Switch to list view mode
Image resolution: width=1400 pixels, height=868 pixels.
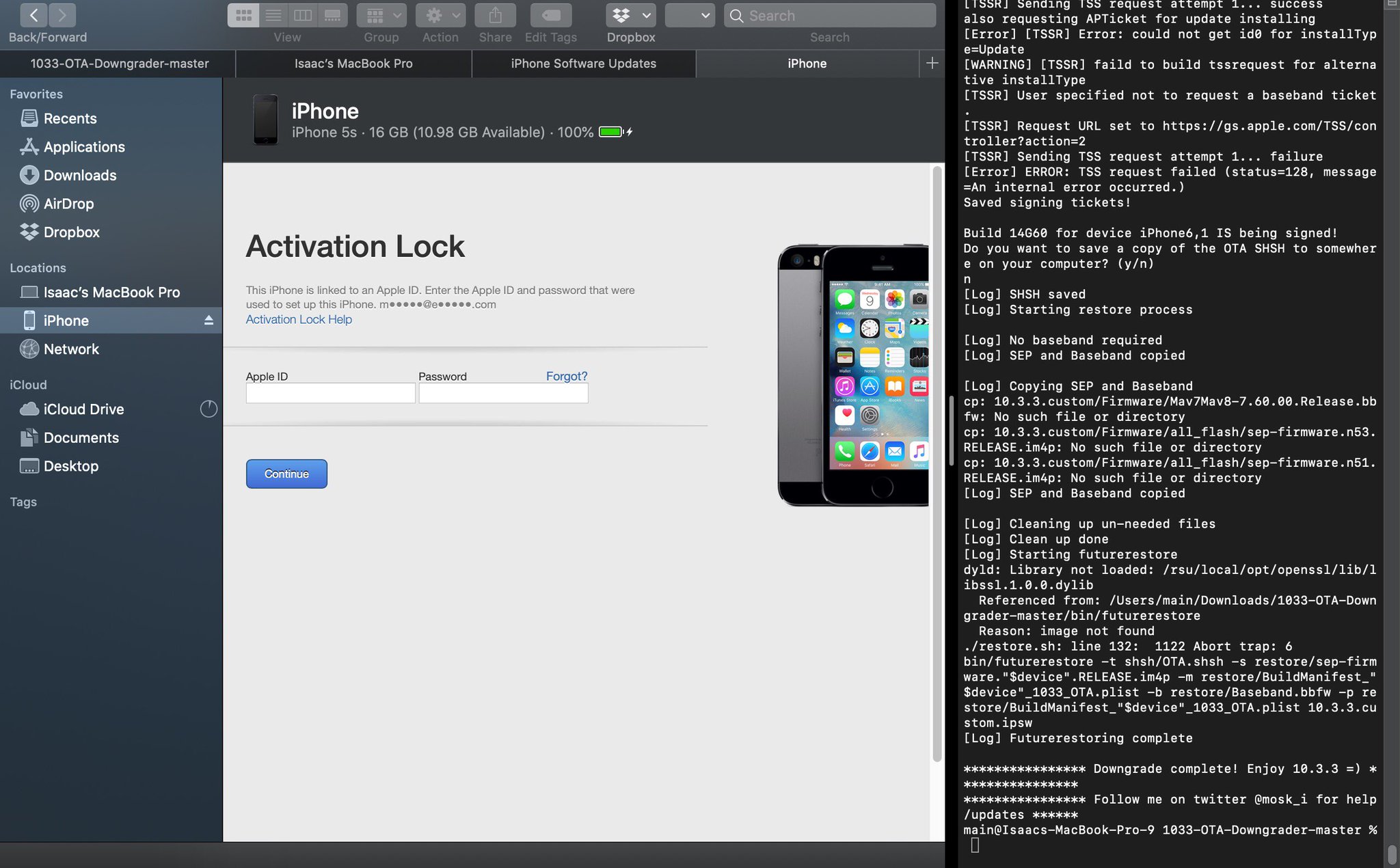pos(273,15)
